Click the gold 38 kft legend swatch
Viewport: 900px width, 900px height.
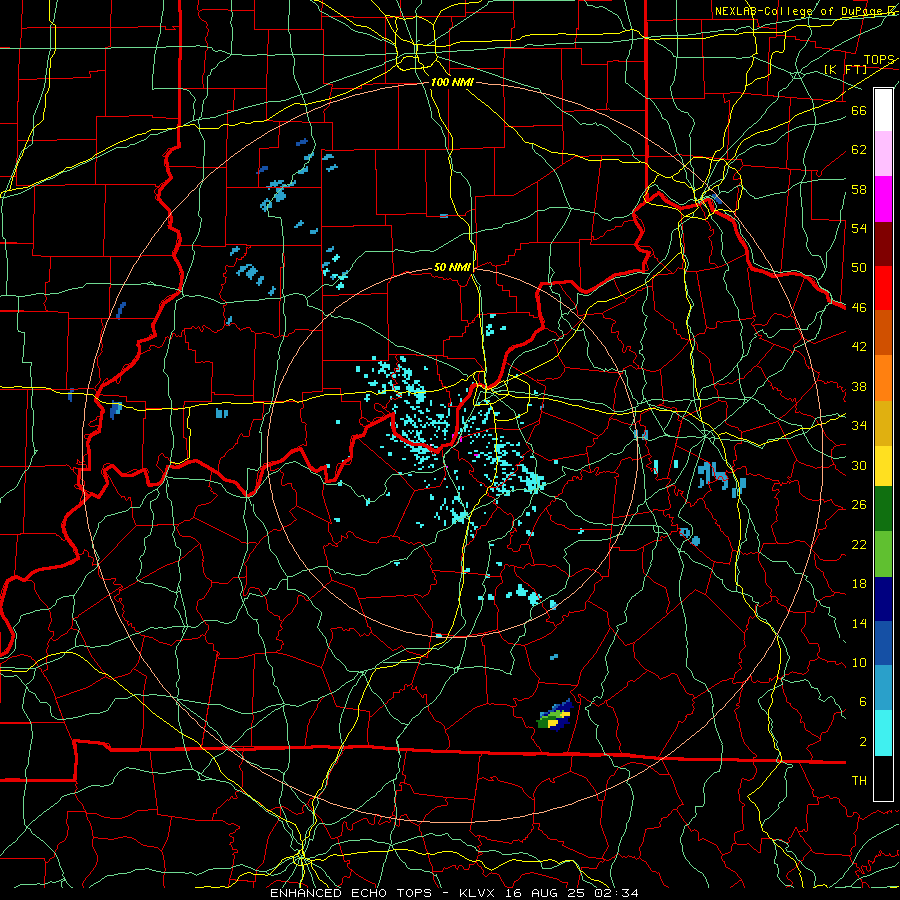pyautogui.click(x=883, y=423)
